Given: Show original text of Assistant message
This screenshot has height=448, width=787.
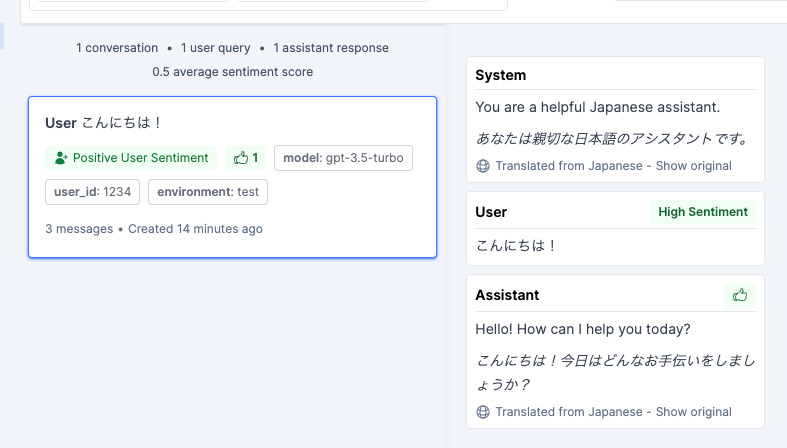Looking at the screenshot, I should (694, 412).
